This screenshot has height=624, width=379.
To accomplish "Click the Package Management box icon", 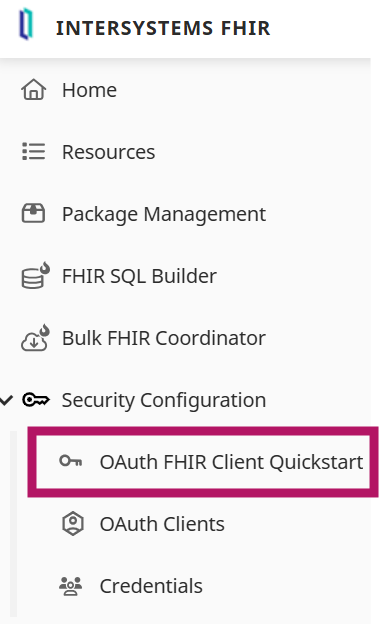I will click(x=33, y=213).
